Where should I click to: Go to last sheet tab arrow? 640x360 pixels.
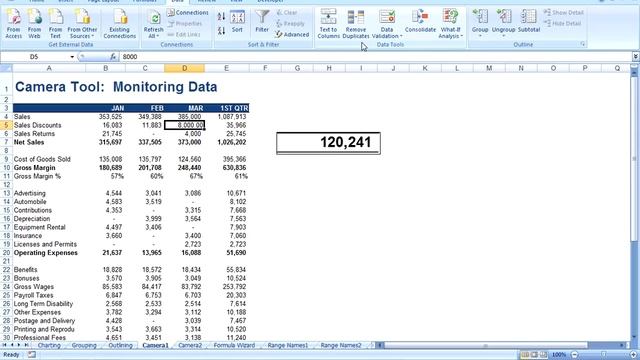tap(26, 345)
